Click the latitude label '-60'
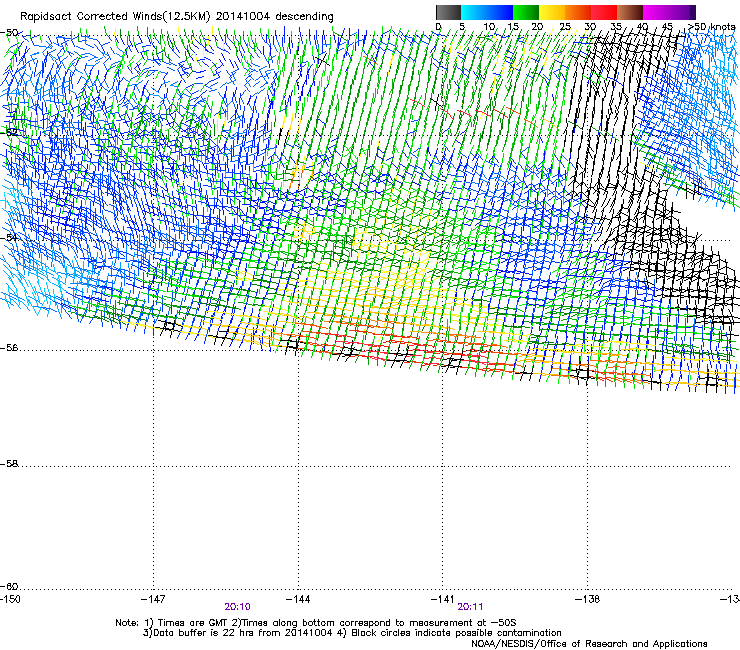 pyautogui.click(x=9, y=587)
